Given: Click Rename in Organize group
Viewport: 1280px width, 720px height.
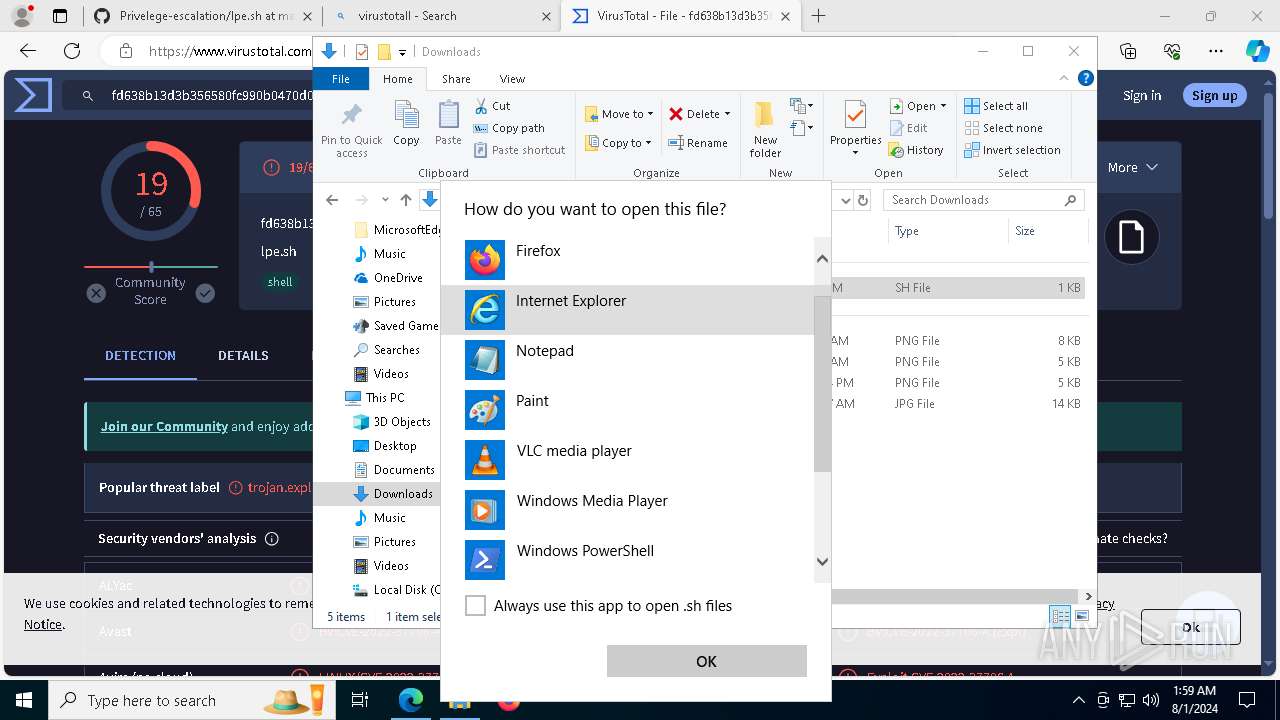Looking at the screenshot, I should (x=698, y=143).
